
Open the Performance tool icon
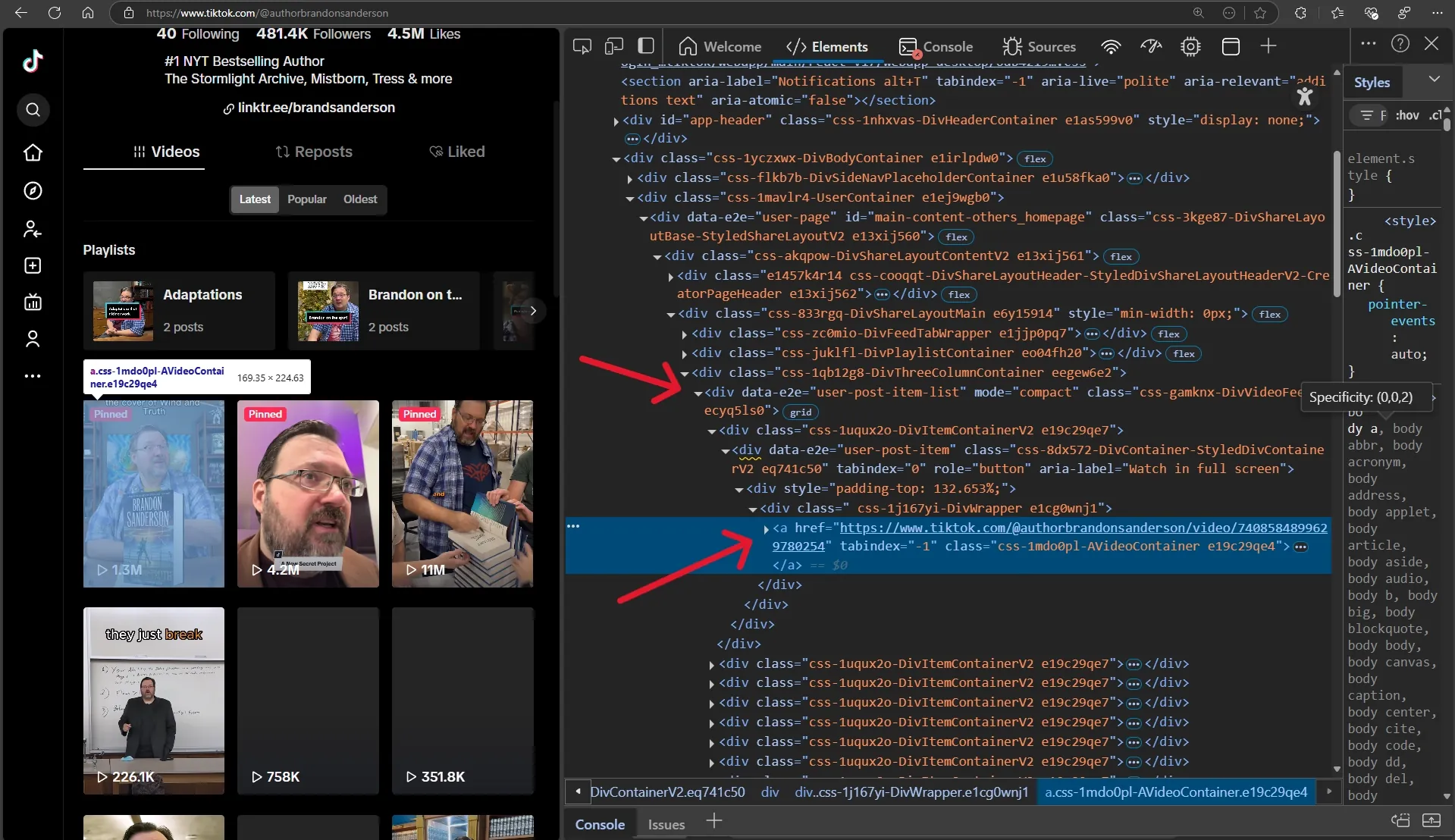1150,47
